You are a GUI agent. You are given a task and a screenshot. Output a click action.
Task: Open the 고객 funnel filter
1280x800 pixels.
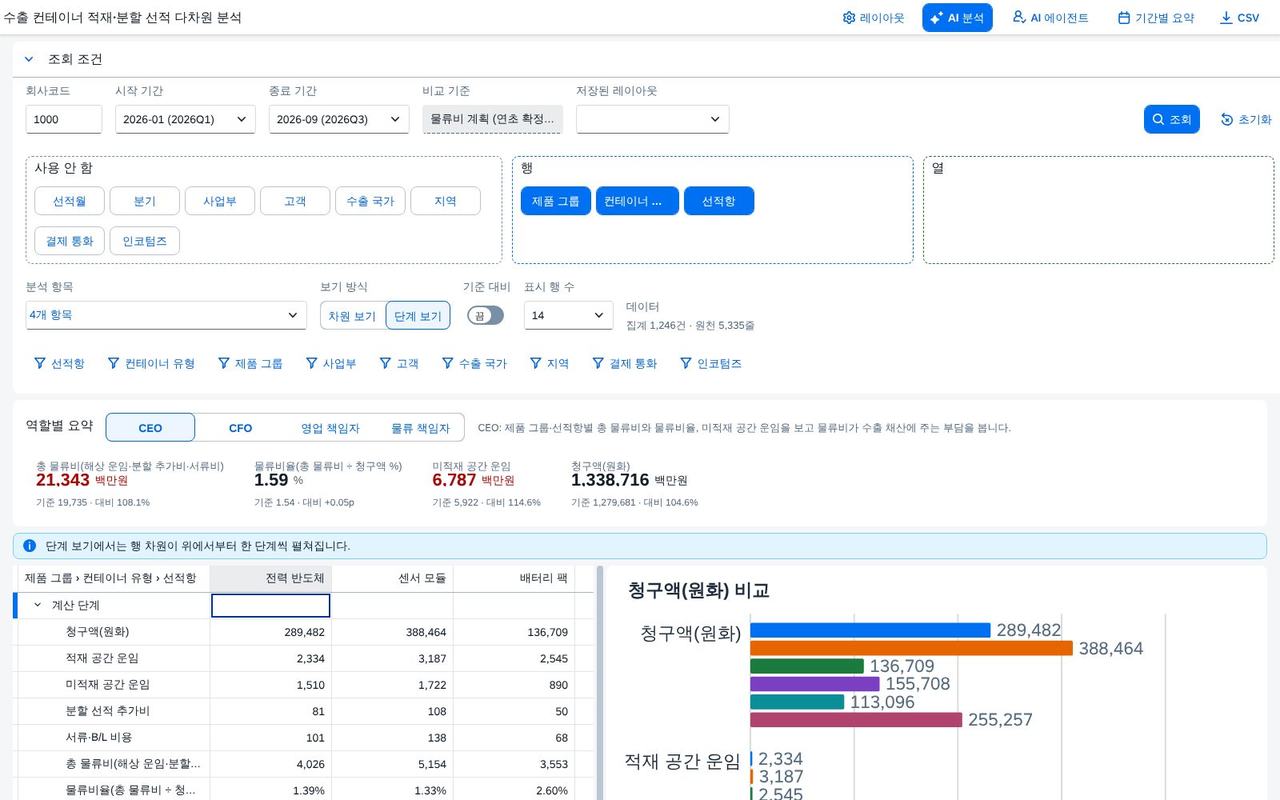[398, 363]
